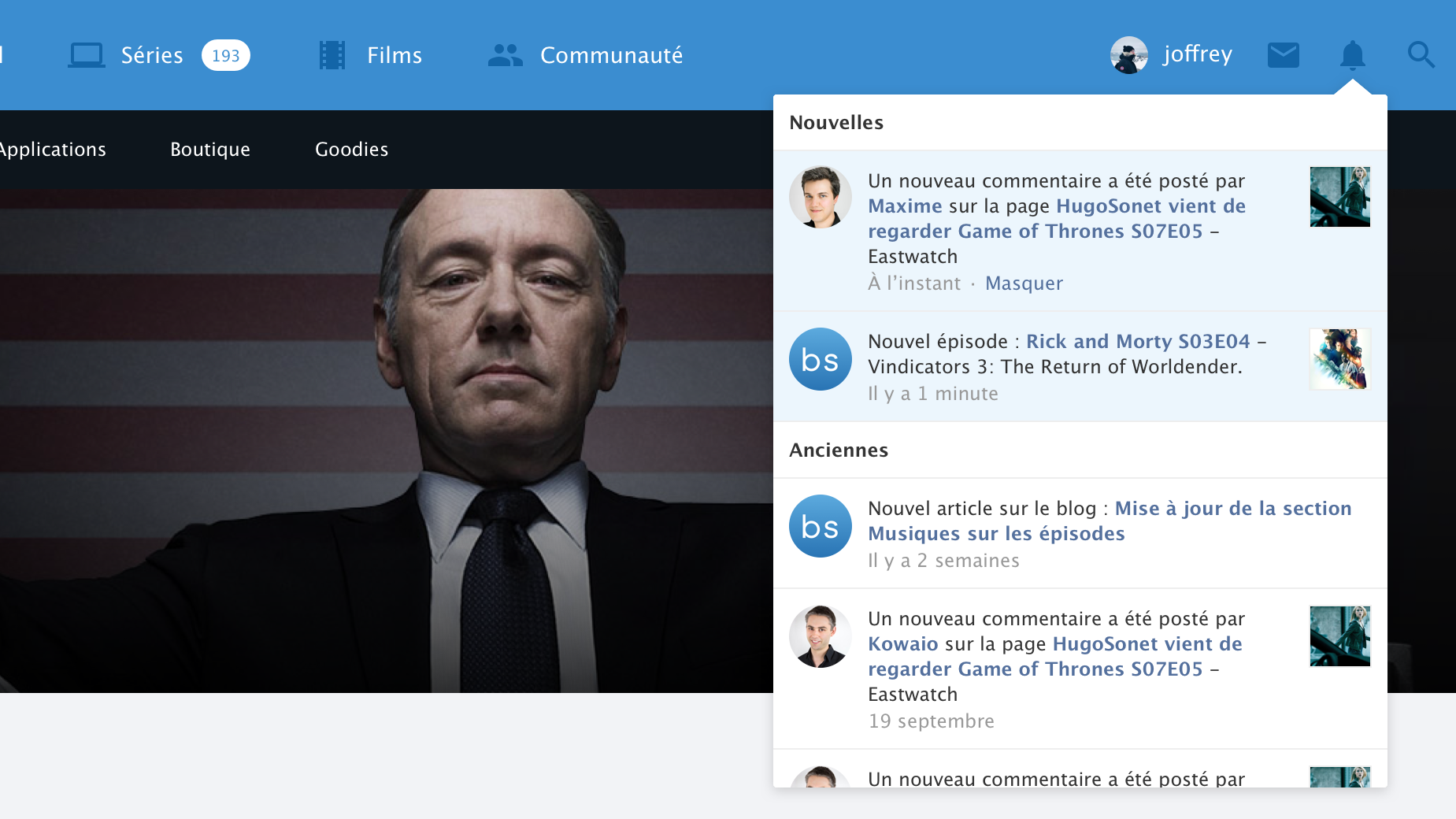The width and height of the screenshot is (1456, 819).
Task: Click the bs logo on Rick and Morty notification
Action: click(820, 359)
